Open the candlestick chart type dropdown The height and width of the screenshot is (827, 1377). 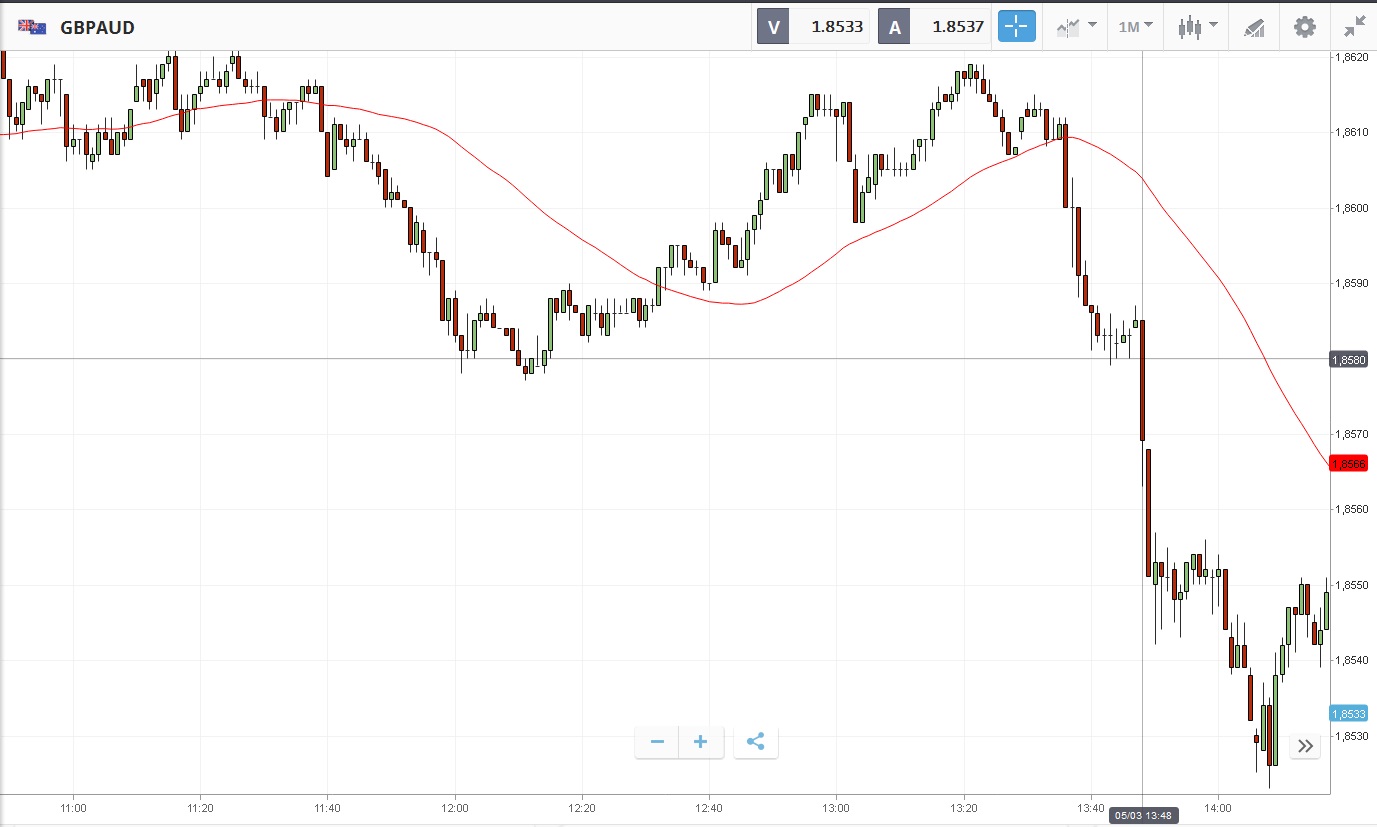(1197, 27)
